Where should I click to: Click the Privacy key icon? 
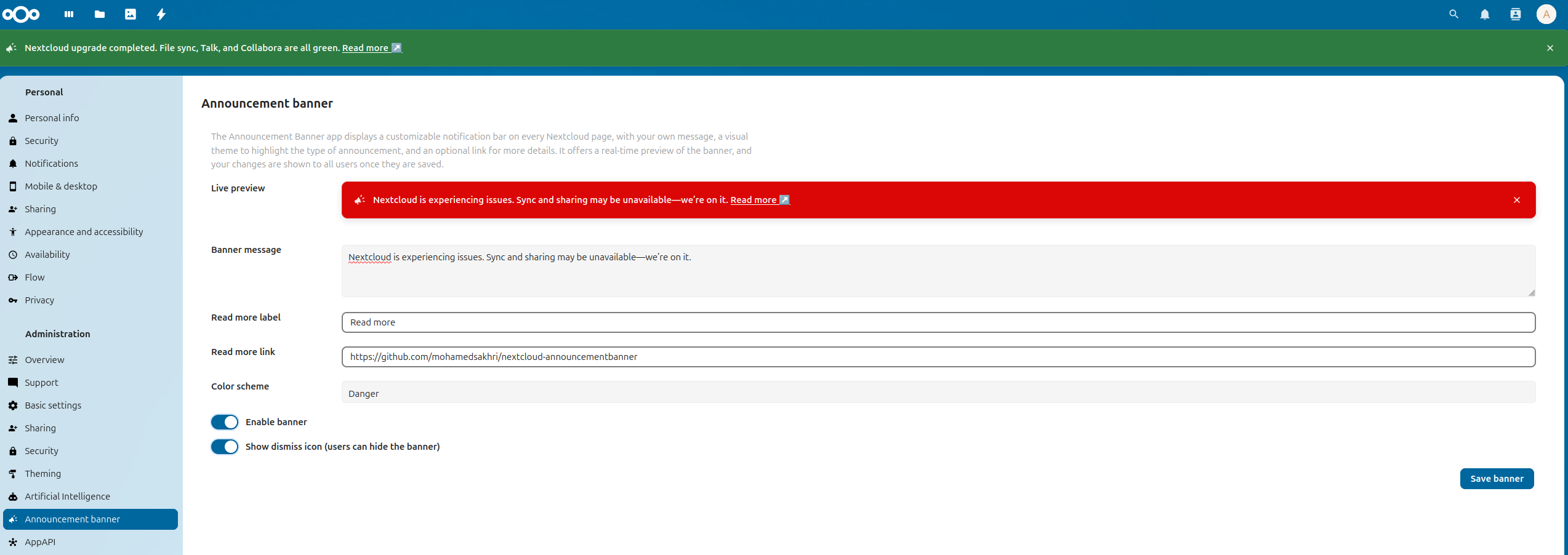click(13, 300)
